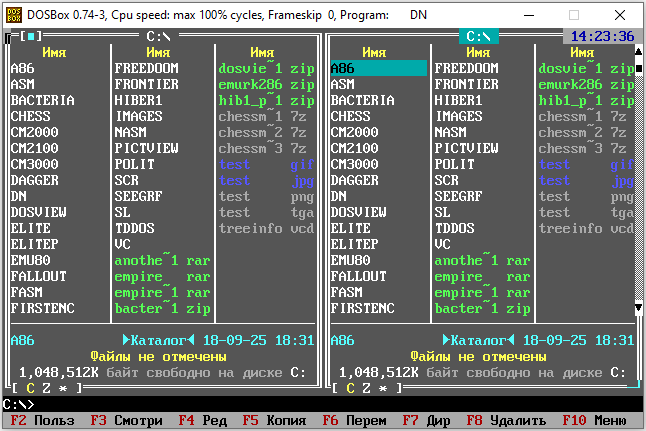Select highlighted A86 folder in right panel
This screenshot has width=646, height=431.
(x=379, y=68)
